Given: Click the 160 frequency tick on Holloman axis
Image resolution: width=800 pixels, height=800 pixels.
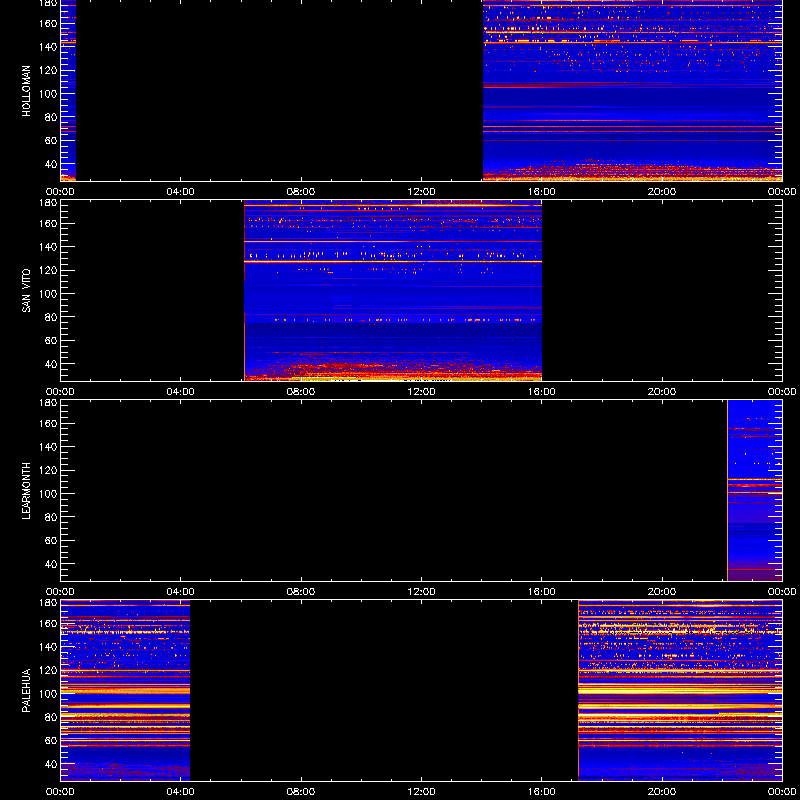Looking at the screenshot, I should 50,23.
